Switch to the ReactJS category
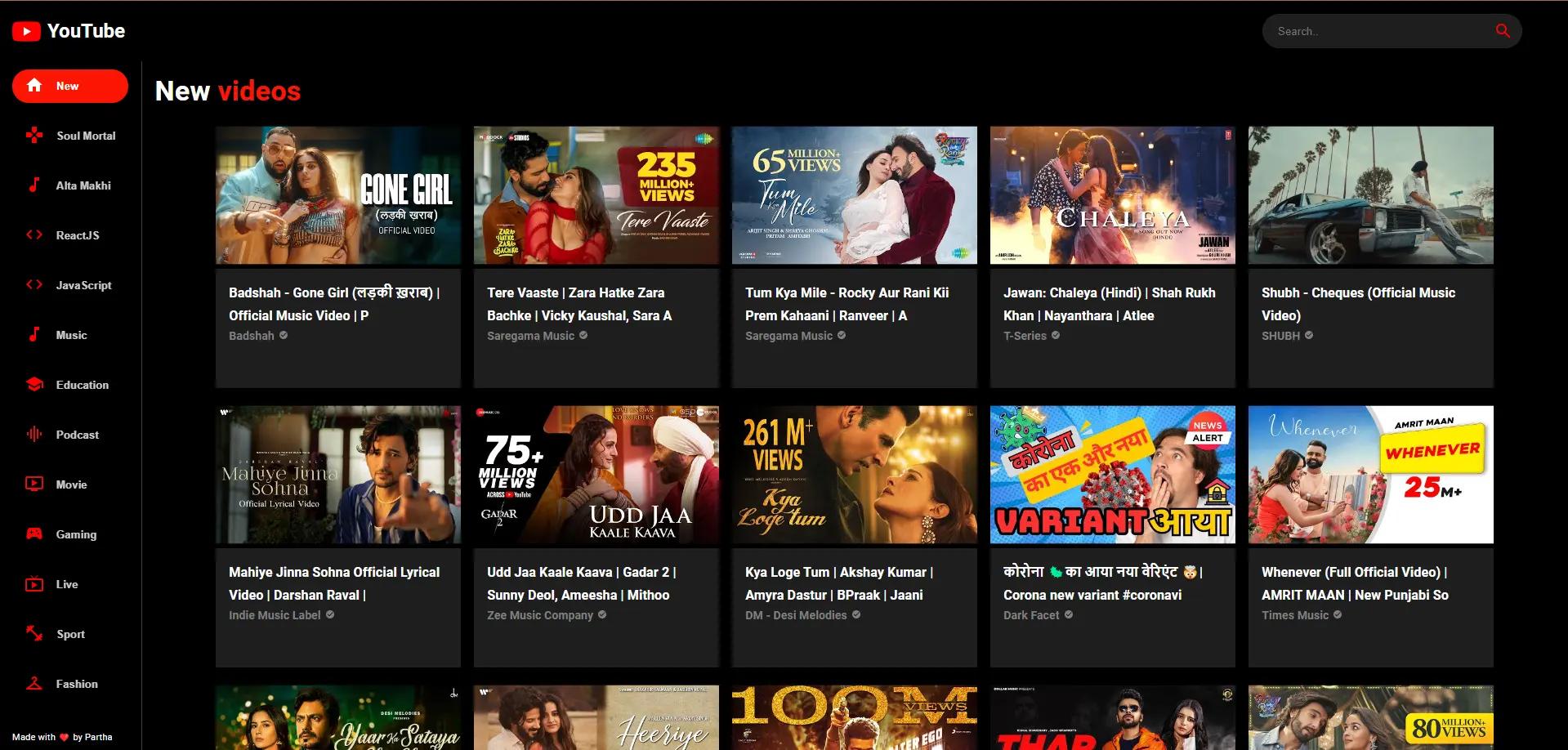Viewport: 1568px width, 750px height. click(70, 235)
